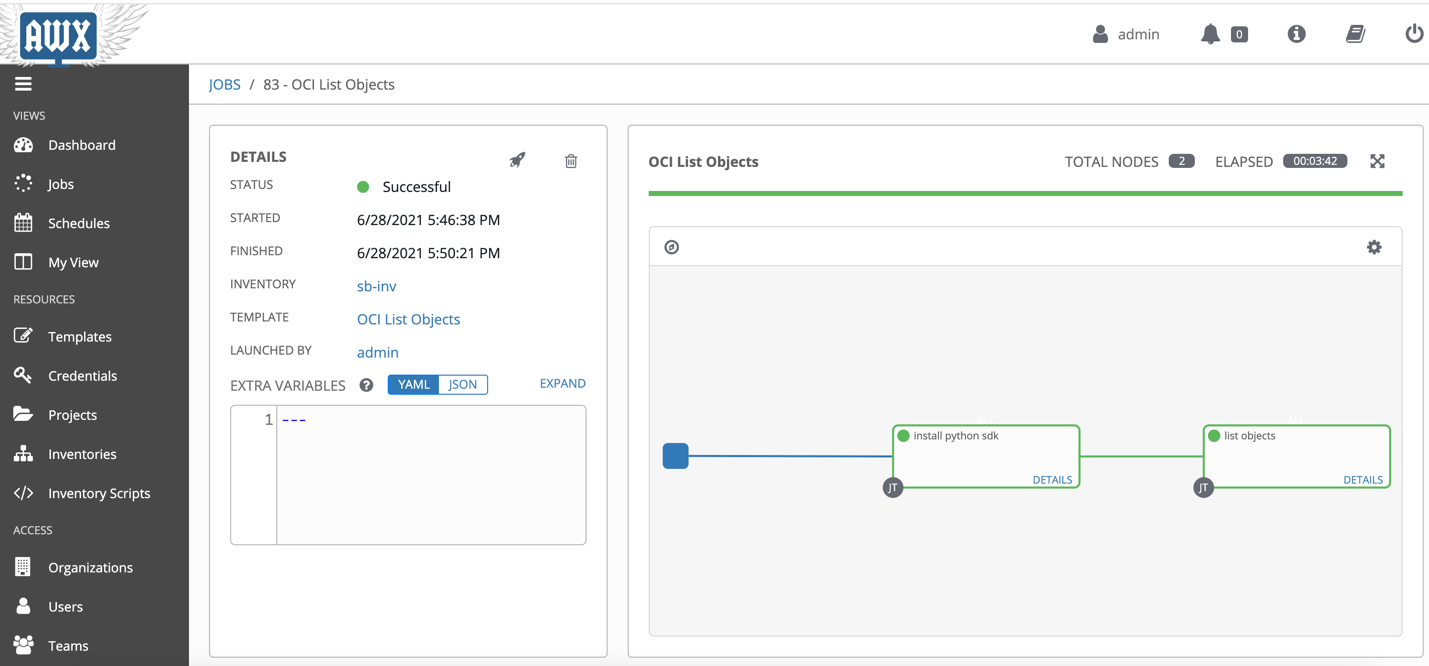Open notifications via the bell icon
The height and width of the screenshot is (666, 1429).
[1212, 33]
